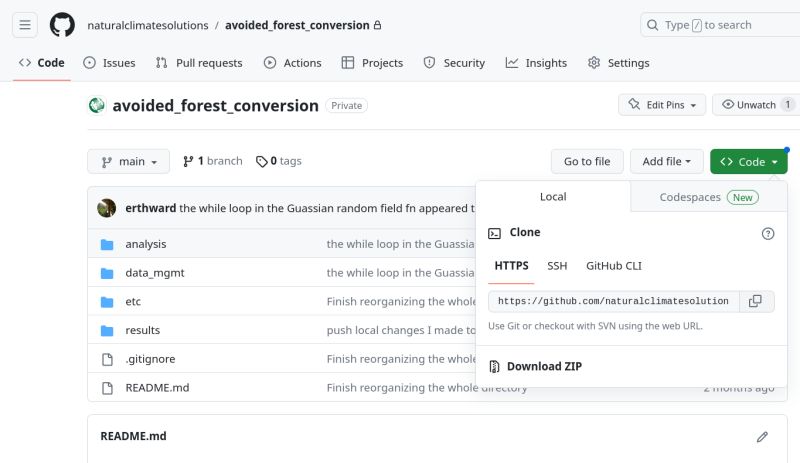Expand the Edit Pins dropdown
This screenshot has height=463, width=800.
pos(662,105)
